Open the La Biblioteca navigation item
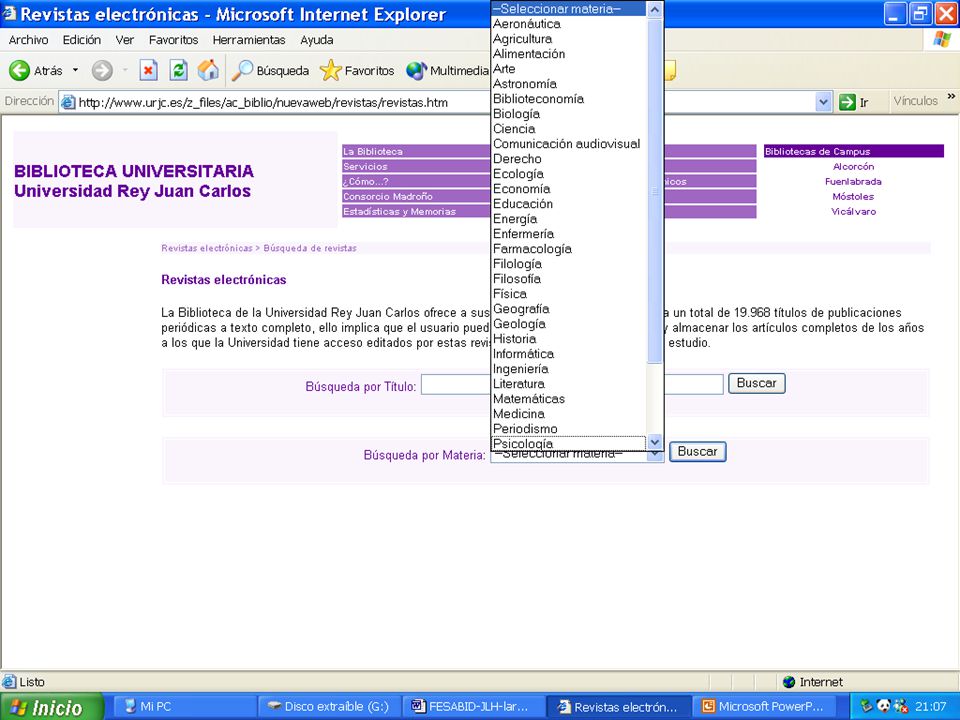This screenshot has height=720, width=960. [416, 151]
